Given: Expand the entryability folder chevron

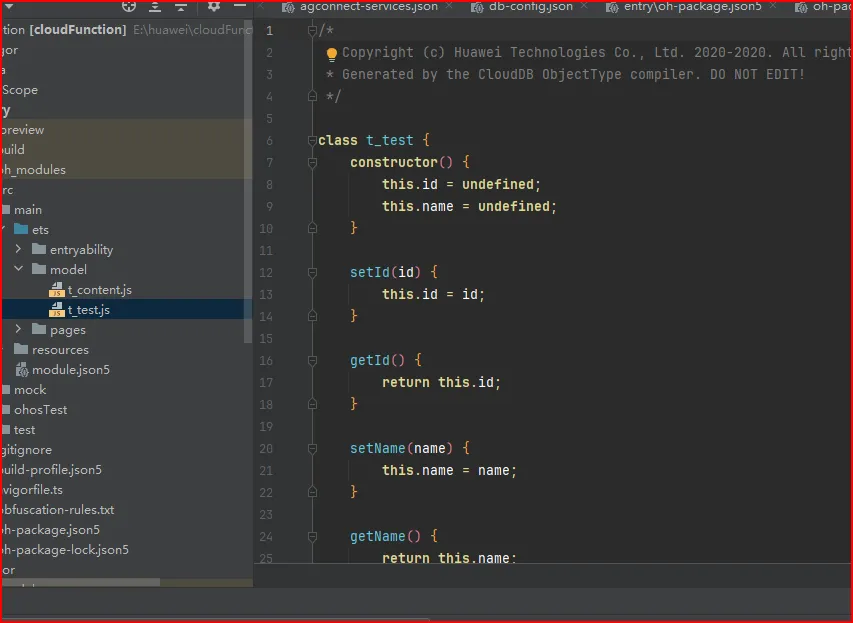Looking at the screenshot, I should click(18, 249).
